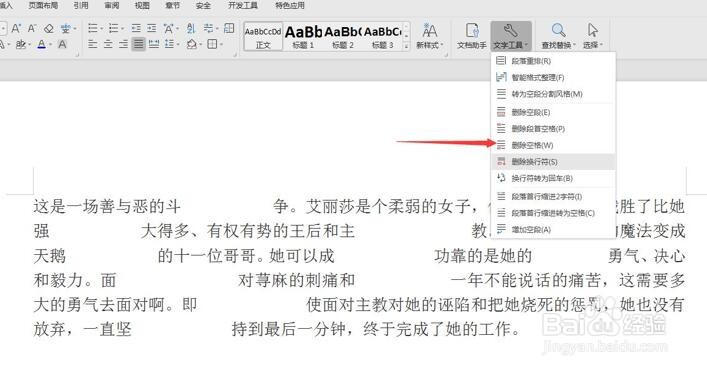Open the 查找替换 find and replace dropdown

[559, 36]
